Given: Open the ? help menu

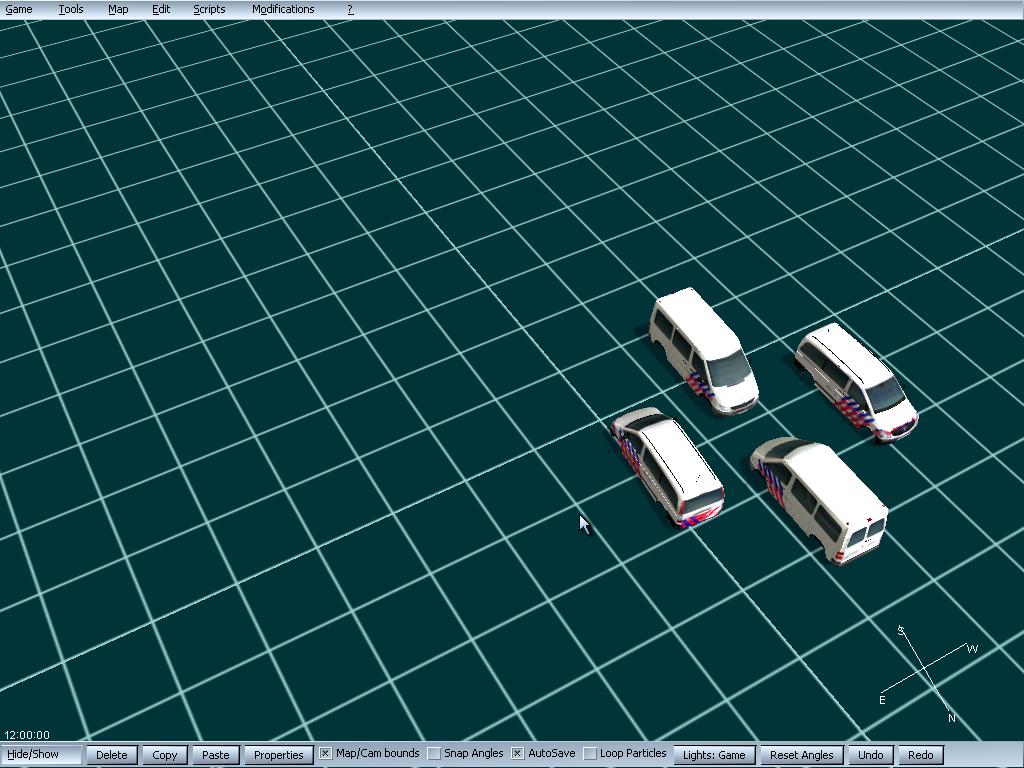Looking at the screenshot, I should (350, 9).
